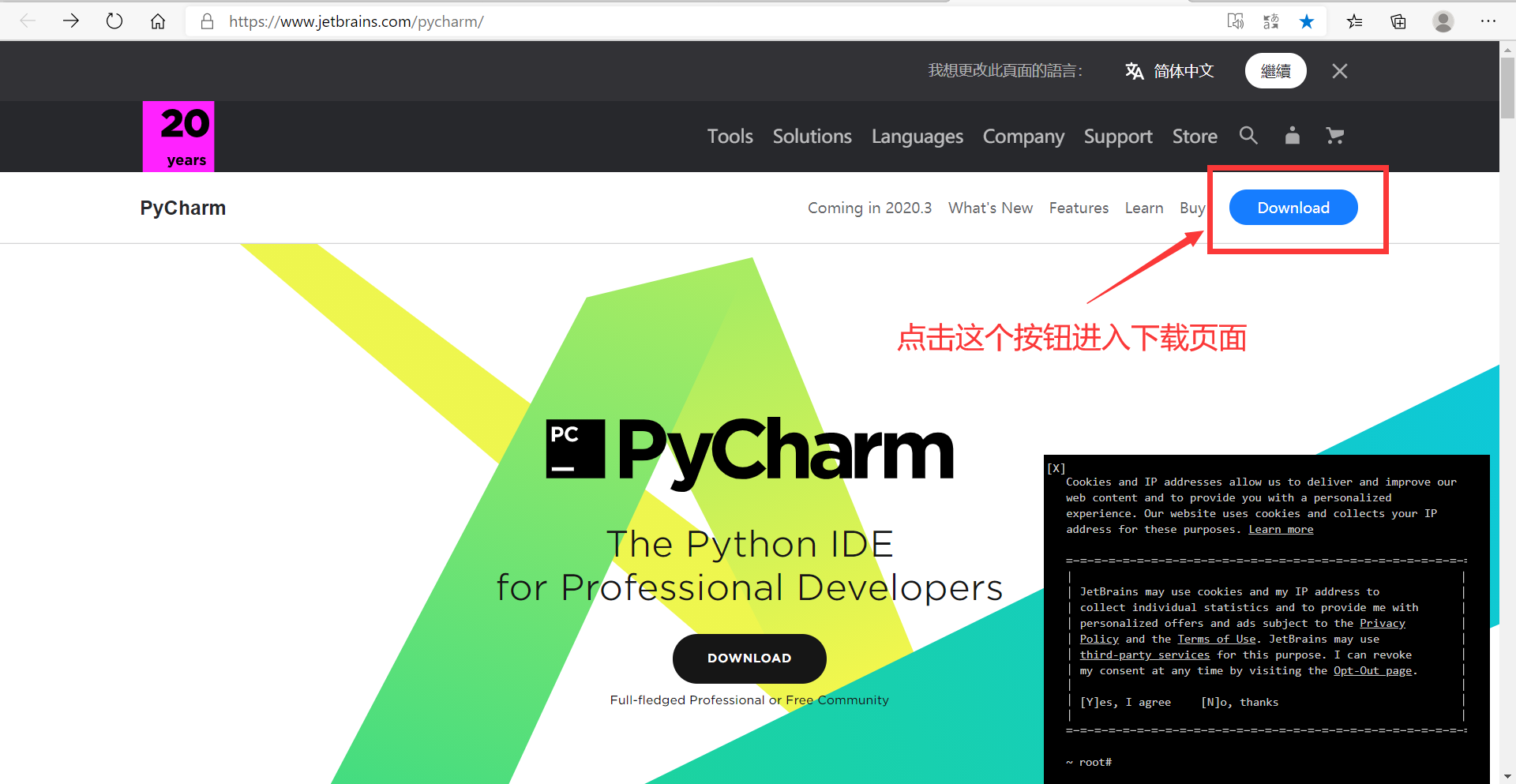
Task: Go to Buy page
Action: tap(1192, 208)
